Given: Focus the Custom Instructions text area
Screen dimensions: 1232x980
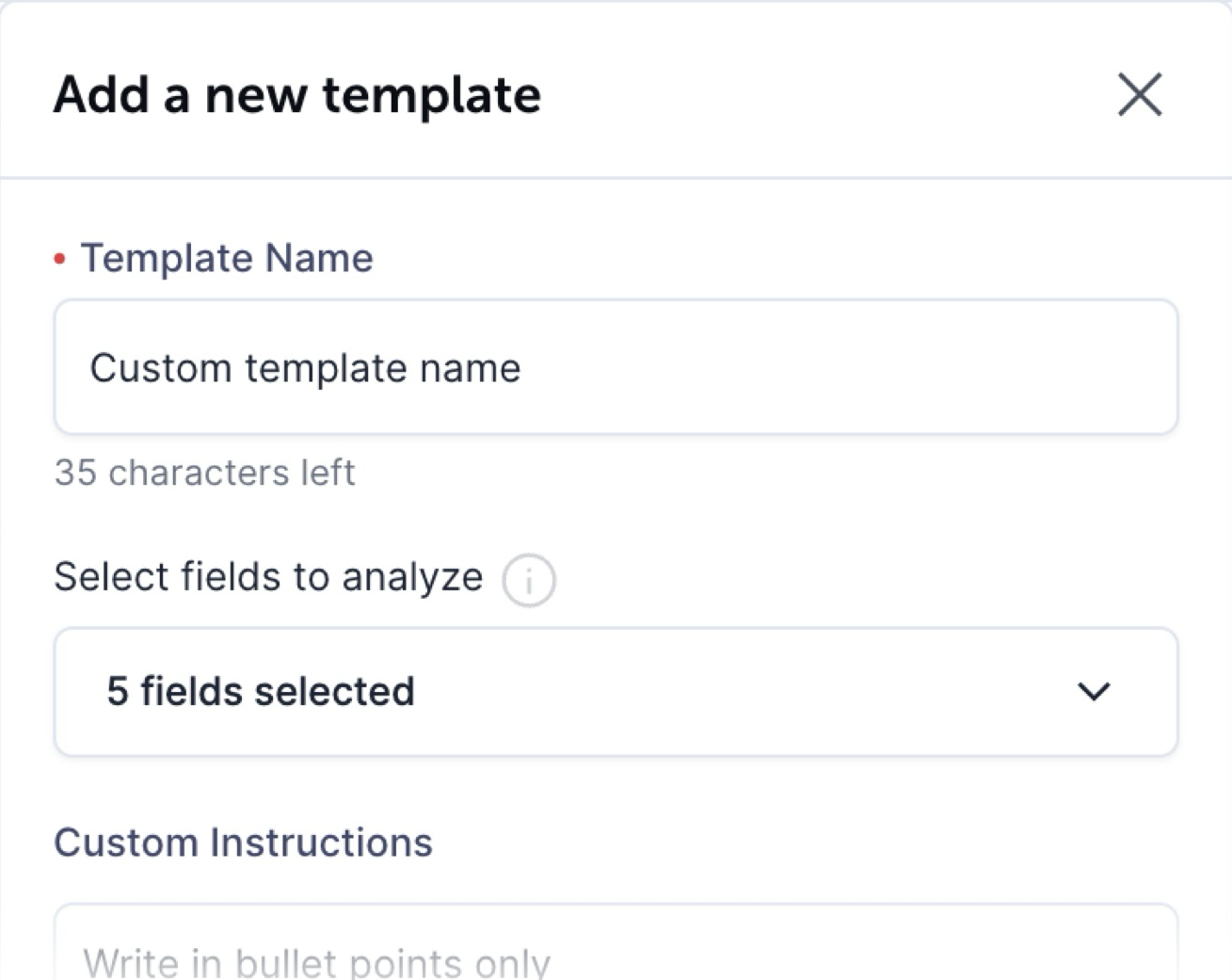Looking at the screenshot, I should click(616, 942).
